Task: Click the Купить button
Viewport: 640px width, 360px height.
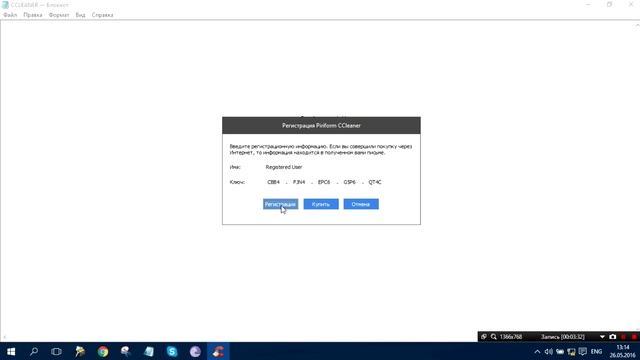Action: pyautogui.click(x=321, y=204)
